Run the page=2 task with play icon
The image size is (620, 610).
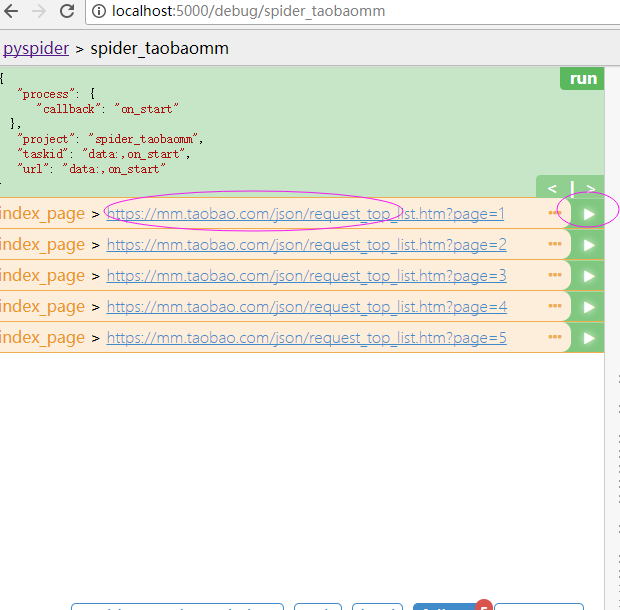(589, 245)
